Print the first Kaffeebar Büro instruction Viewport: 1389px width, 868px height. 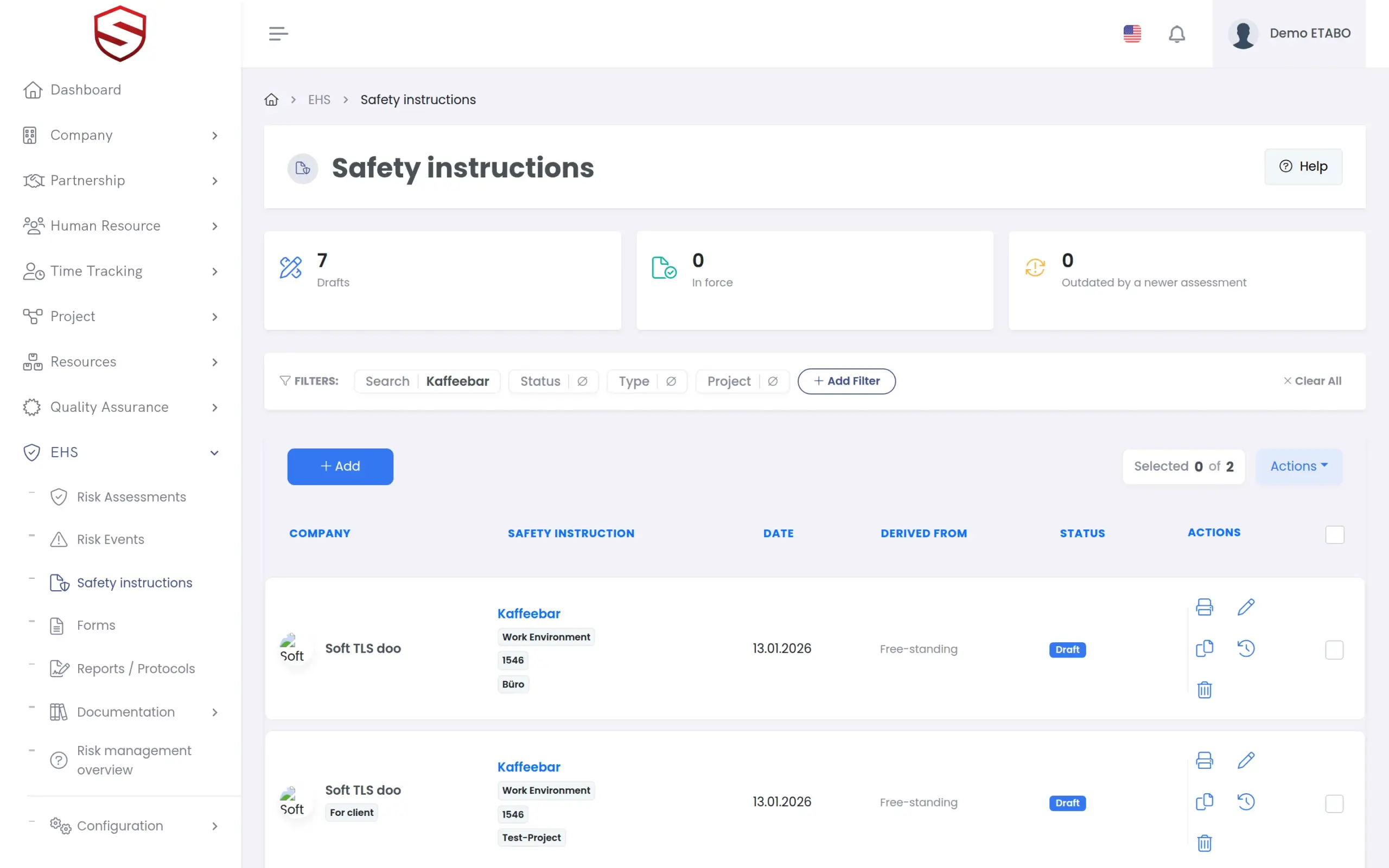tap(1204, 607)
